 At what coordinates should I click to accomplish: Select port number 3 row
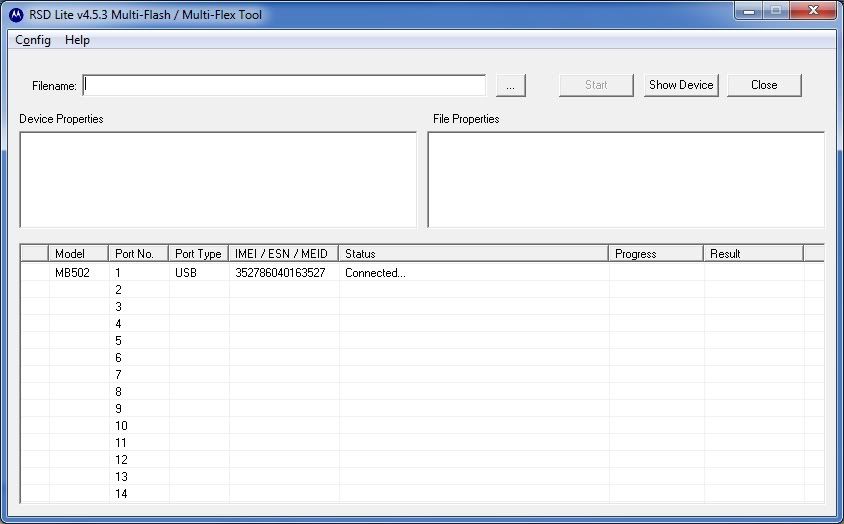(x=423, y=306)
